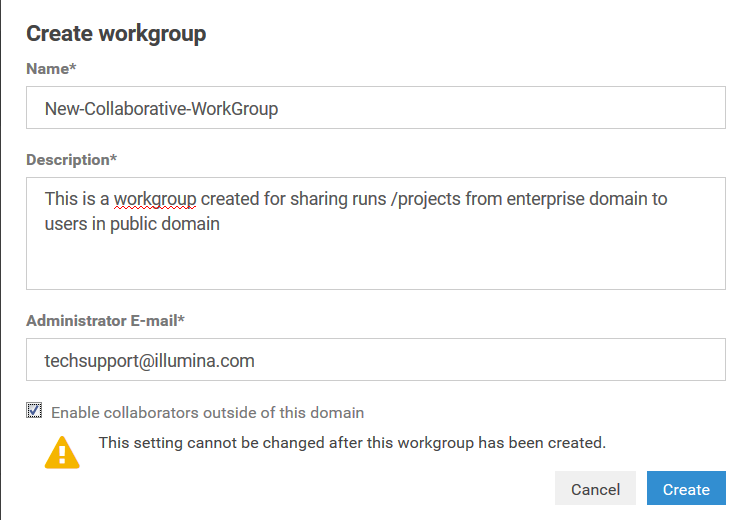Click the 'Description*' field label
Screen dimensions: 743x520
[72, 160]
